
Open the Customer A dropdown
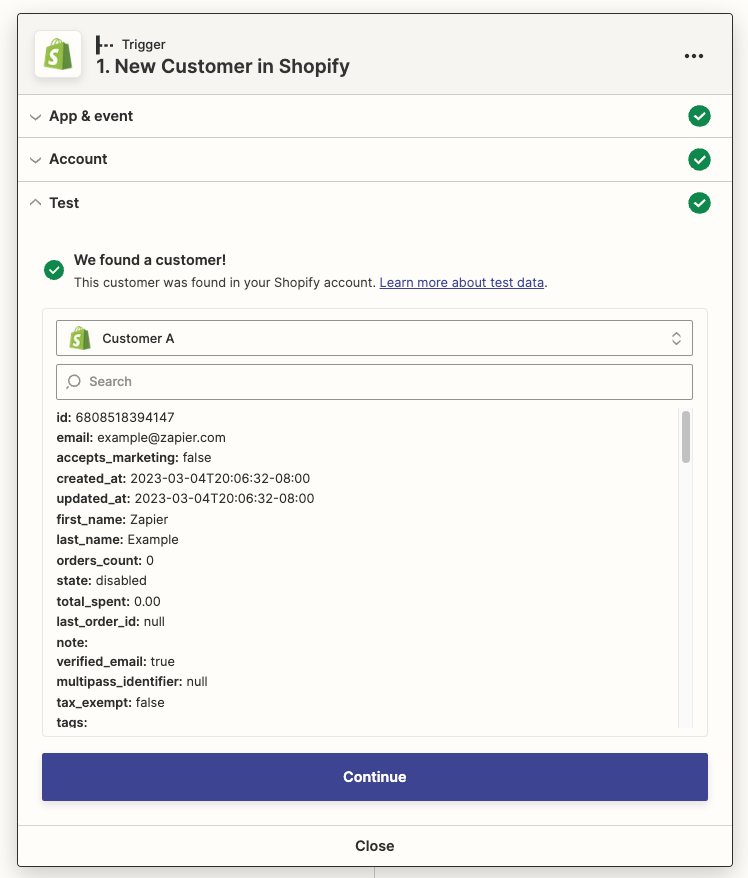pyautogui.click(x=374, y=338)
